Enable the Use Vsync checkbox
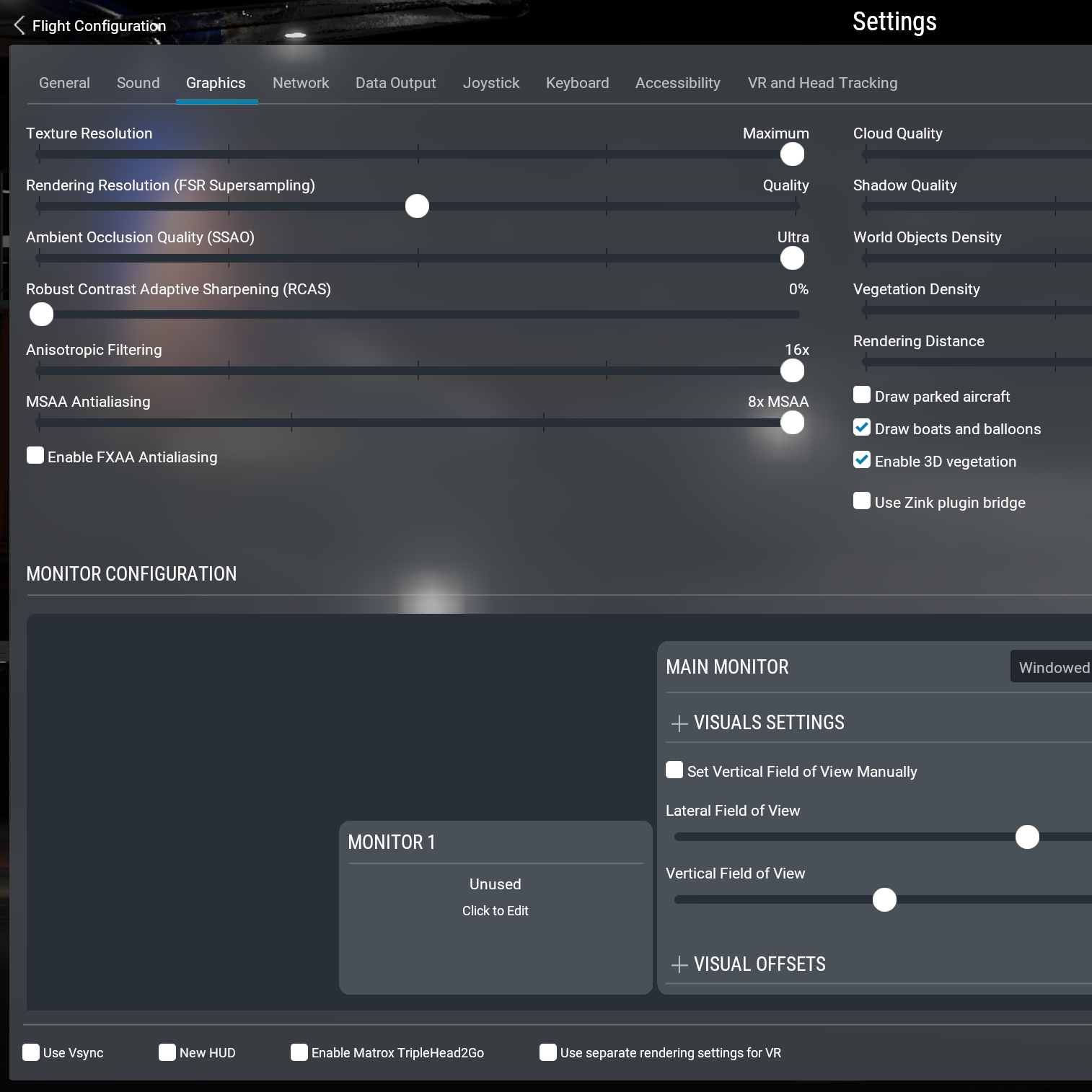This screenshot has height=1092, width=1092. point(31,1052)
